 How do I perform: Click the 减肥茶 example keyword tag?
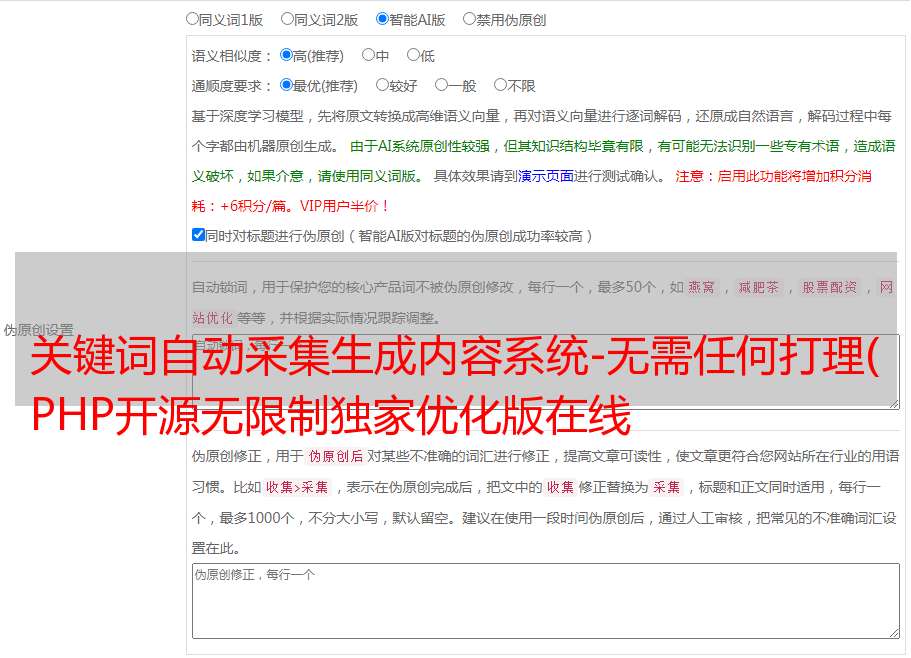coord(758,287)
